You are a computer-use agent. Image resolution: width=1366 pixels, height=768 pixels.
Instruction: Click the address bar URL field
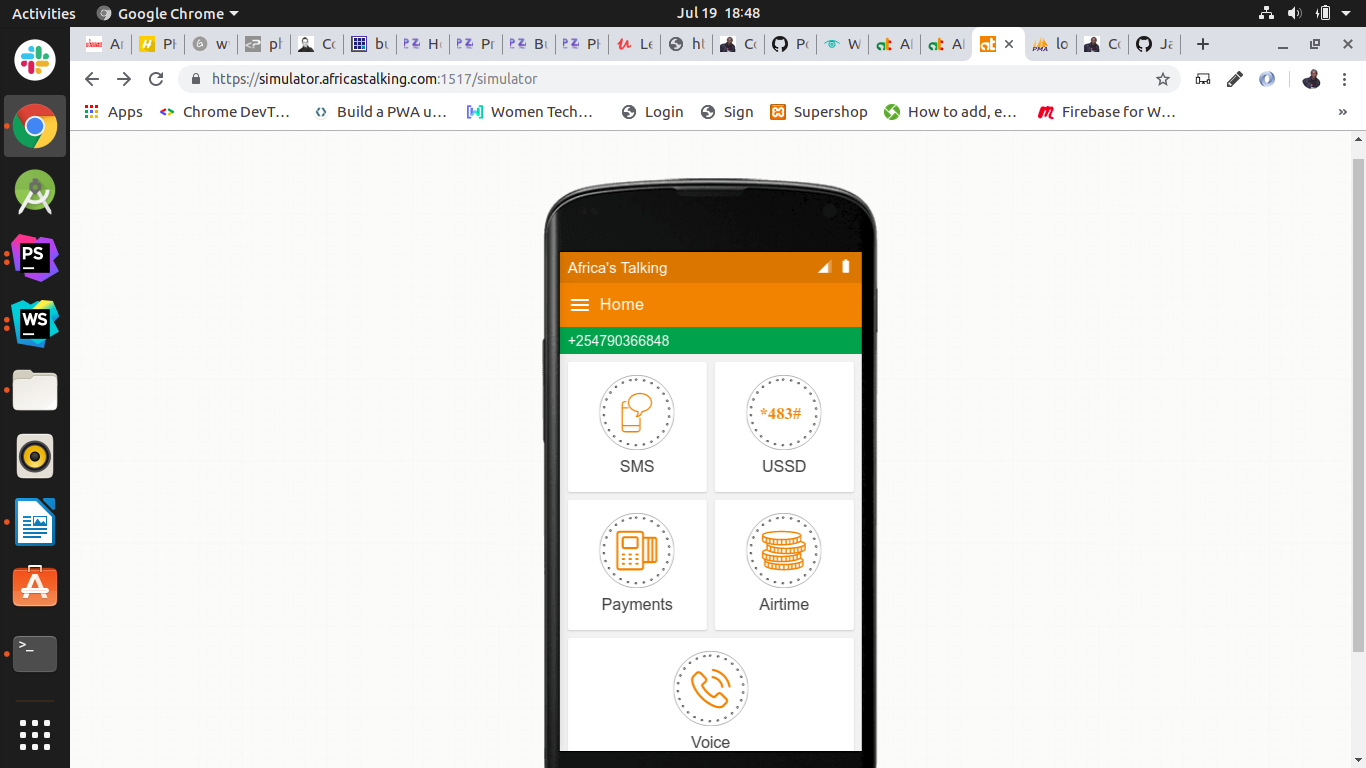pos(650,79)
